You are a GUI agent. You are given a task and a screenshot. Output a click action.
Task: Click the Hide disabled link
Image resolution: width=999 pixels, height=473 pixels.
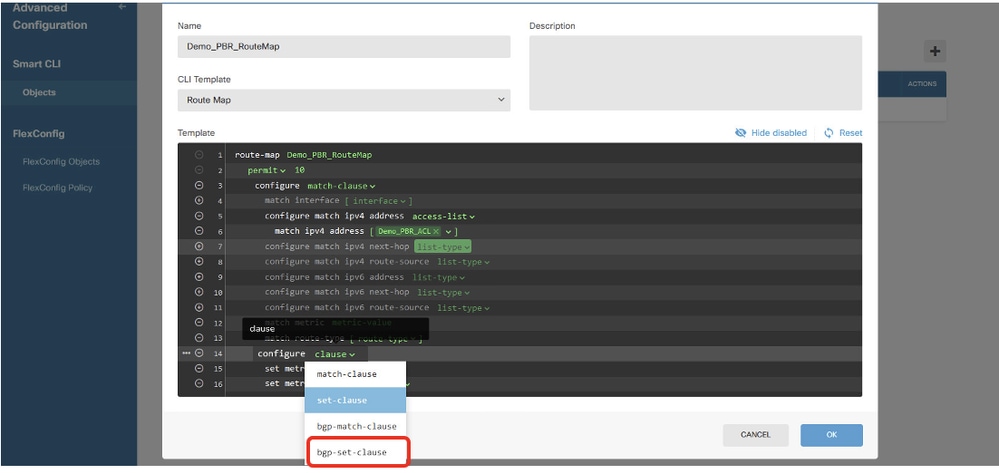click(x=779, y=133)
